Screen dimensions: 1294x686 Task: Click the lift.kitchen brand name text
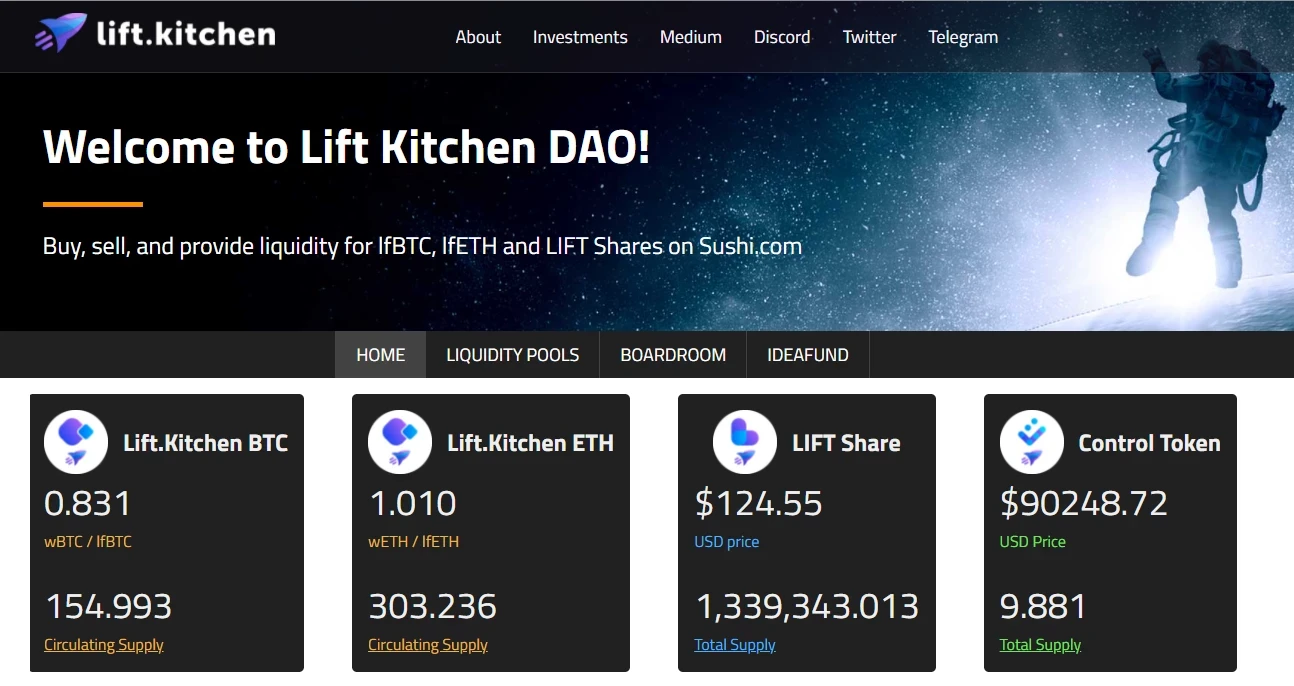point(186,34)
